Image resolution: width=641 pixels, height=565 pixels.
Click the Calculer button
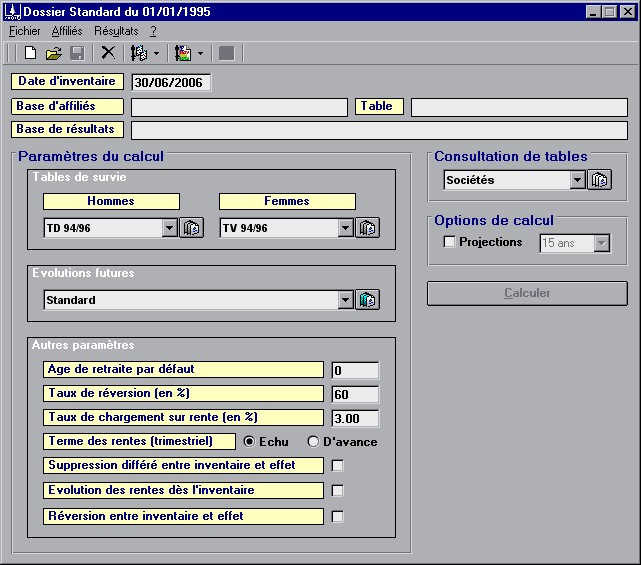(x=527, y=293)
